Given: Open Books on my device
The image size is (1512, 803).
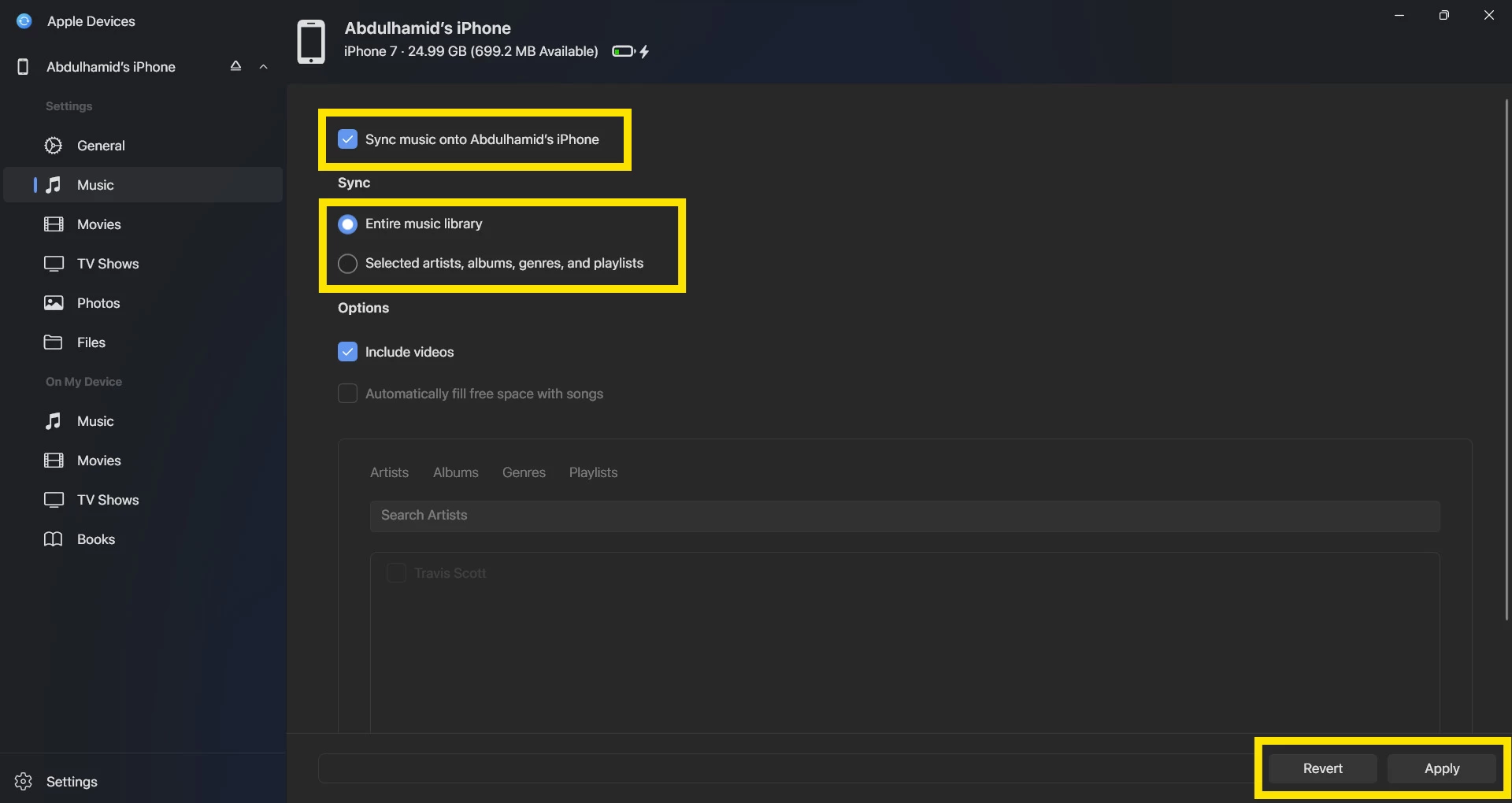Looking at the screenshot, I should pyautogui.click(x=143, y=539).
